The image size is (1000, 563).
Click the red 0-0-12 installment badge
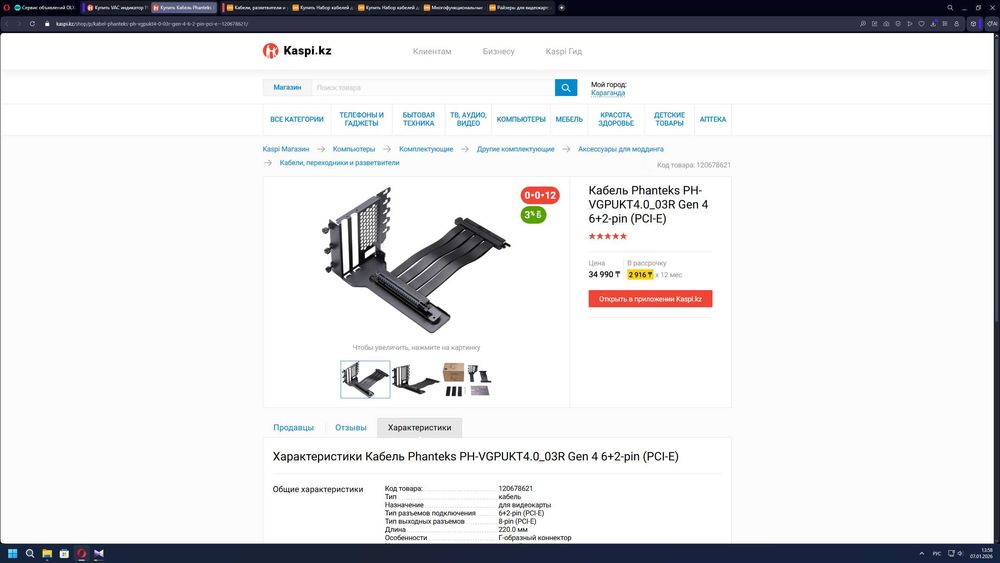540,195
